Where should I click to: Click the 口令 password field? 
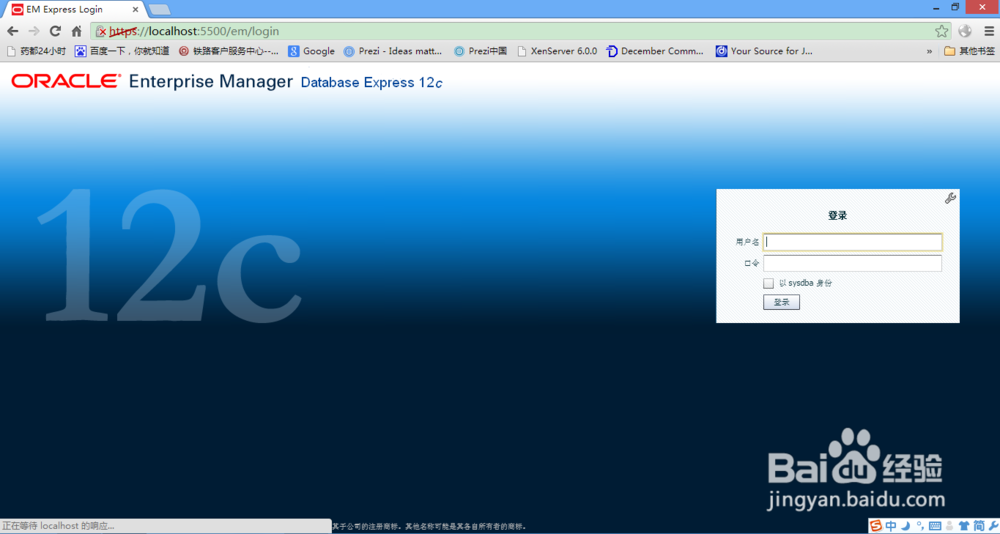click(852, 263)
